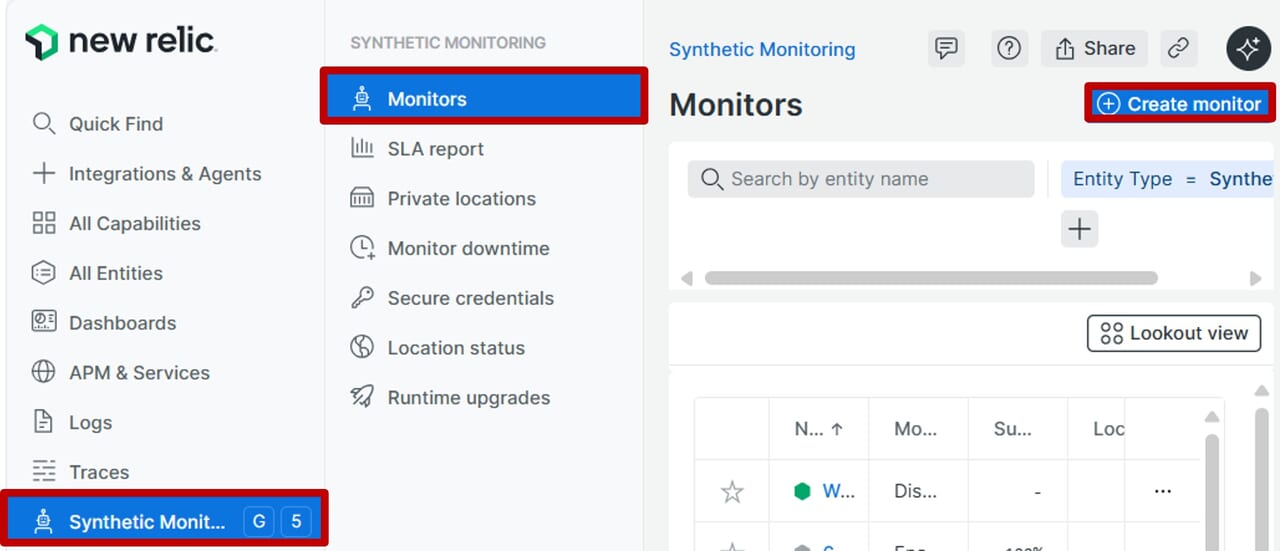
Task: Copy permalink using the link icon
Action: 1179,48
